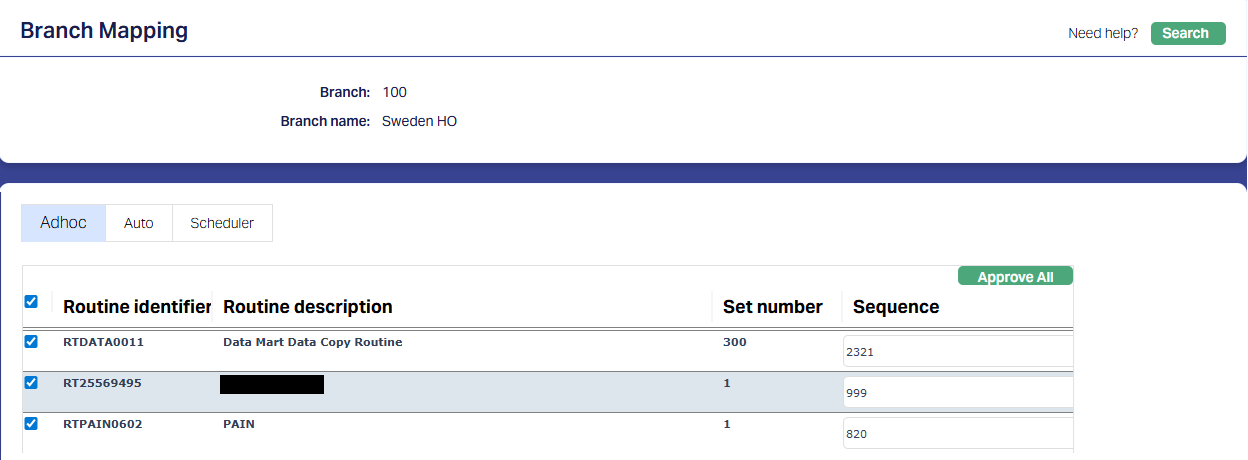
Task: Select the RTDATA0011 routine identifier cell
Action: point(103,342)
